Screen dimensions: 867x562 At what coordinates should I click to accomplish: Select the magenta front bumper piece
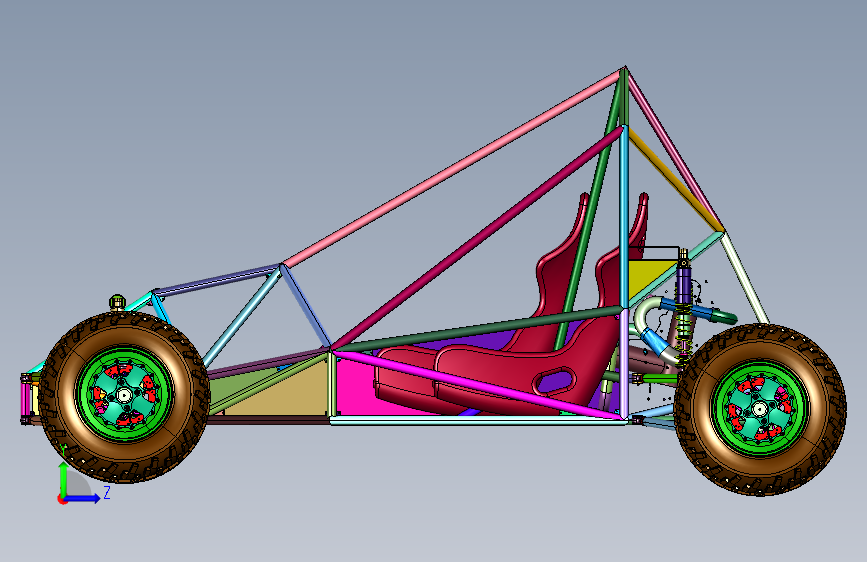click(26, 399)
